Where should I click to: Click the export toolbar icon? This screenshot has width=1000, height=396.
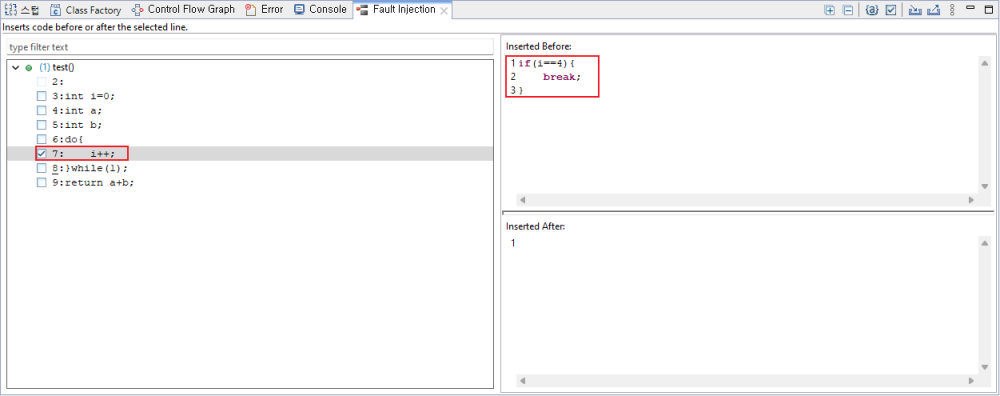pos(933,10)
